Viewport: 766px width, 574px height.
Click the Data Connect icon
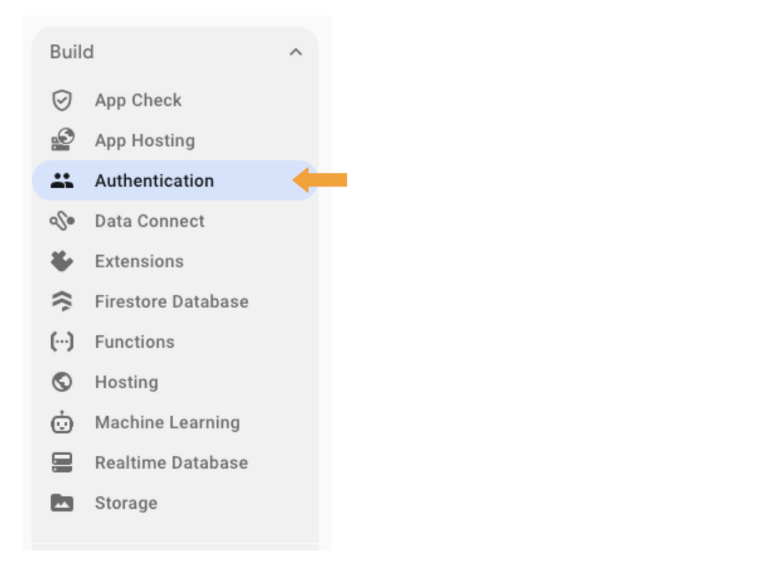click(62, 221)
